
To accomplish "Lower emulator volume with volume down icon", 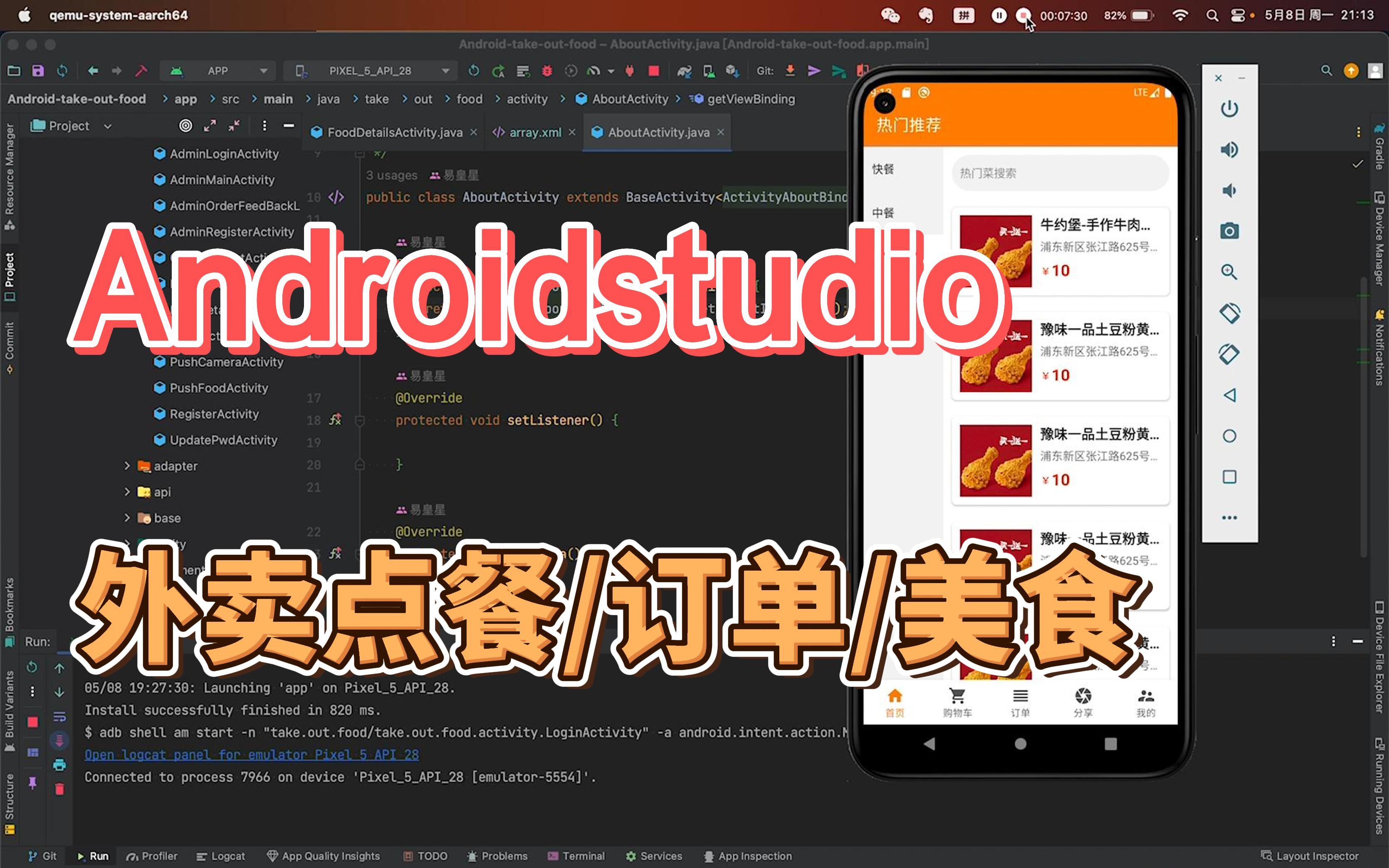I will (1229, 190).
